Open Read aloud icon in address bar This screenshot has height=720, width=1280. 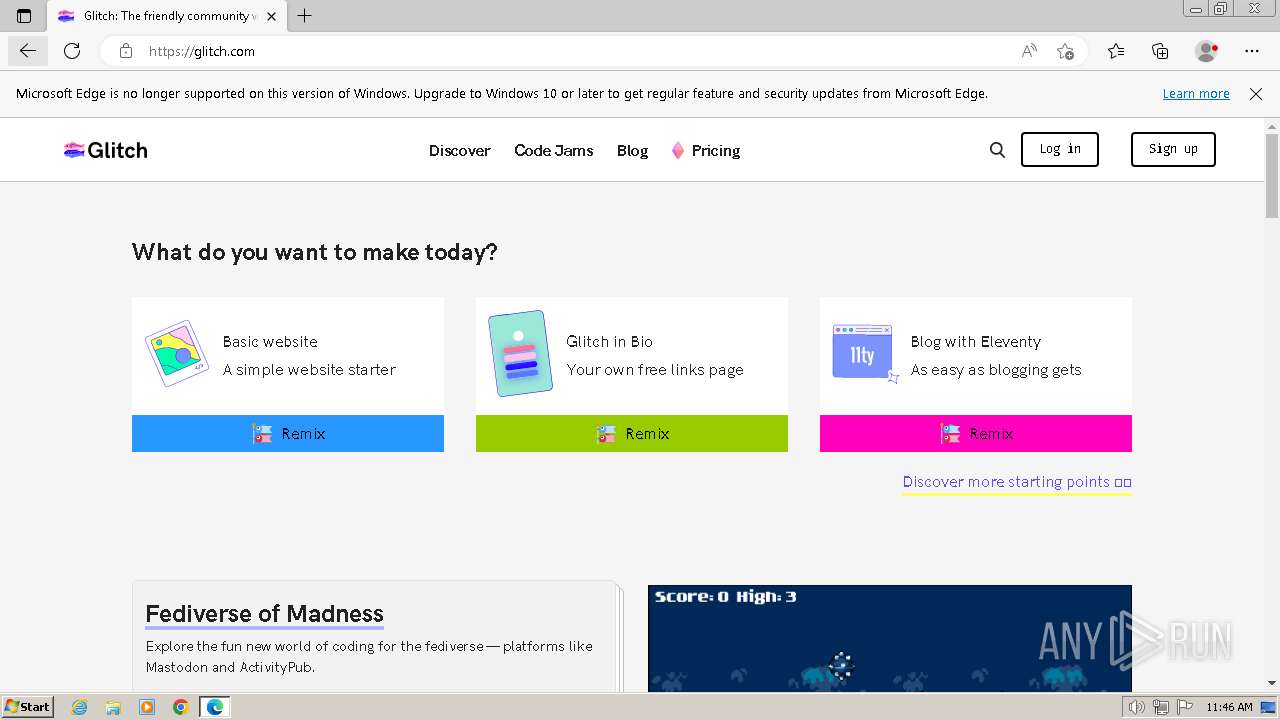coord(1029,51)
